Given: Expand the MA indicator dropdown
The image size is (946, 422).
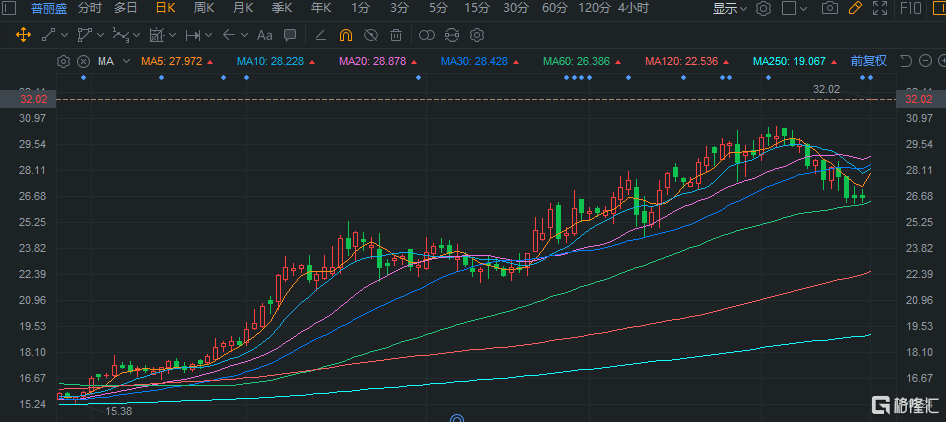Looking at the screenshot, I should pos(126,61).
